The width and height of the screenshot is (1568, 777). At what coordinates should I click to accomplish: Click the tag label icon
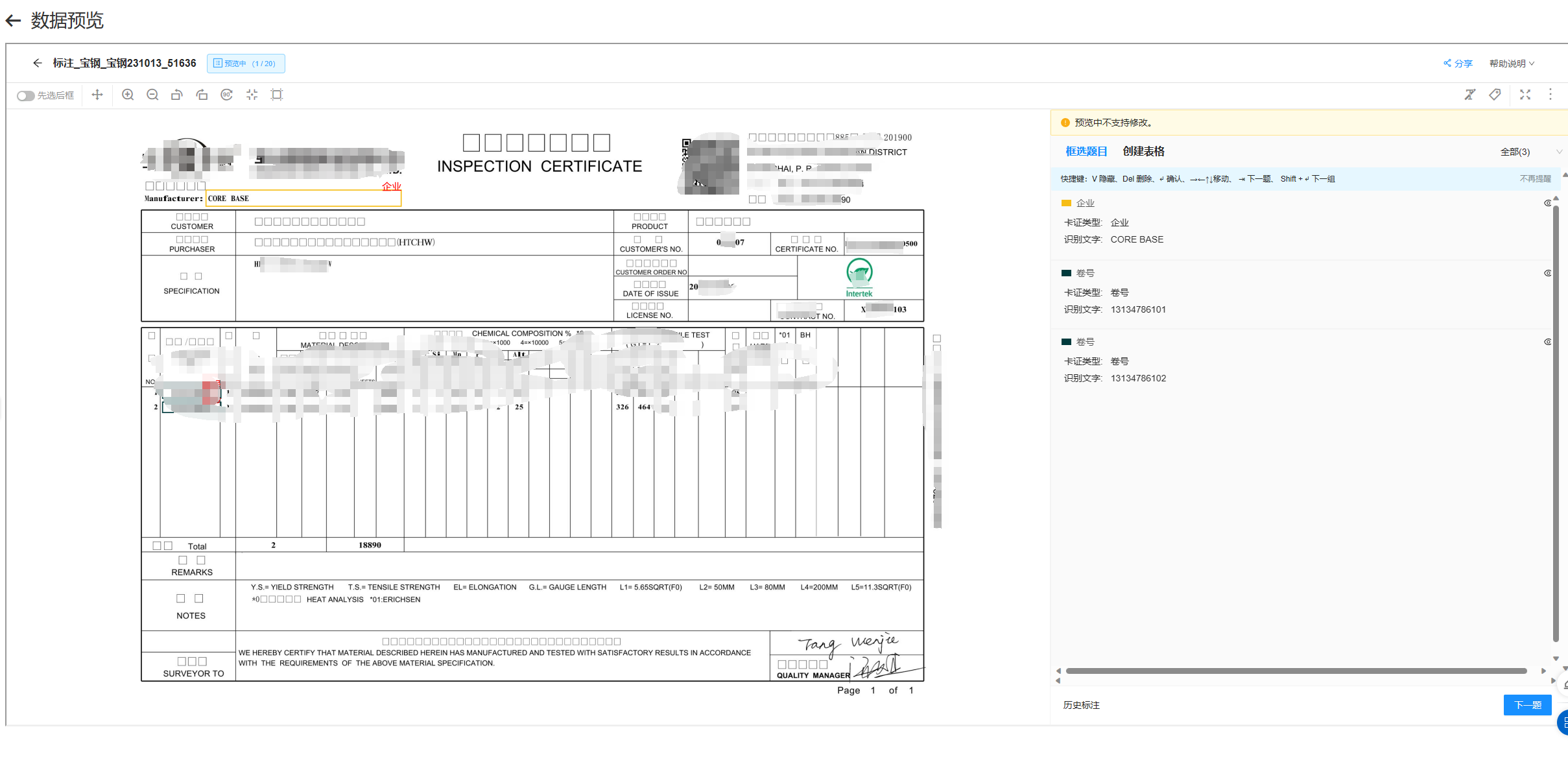click(1495, 95)
